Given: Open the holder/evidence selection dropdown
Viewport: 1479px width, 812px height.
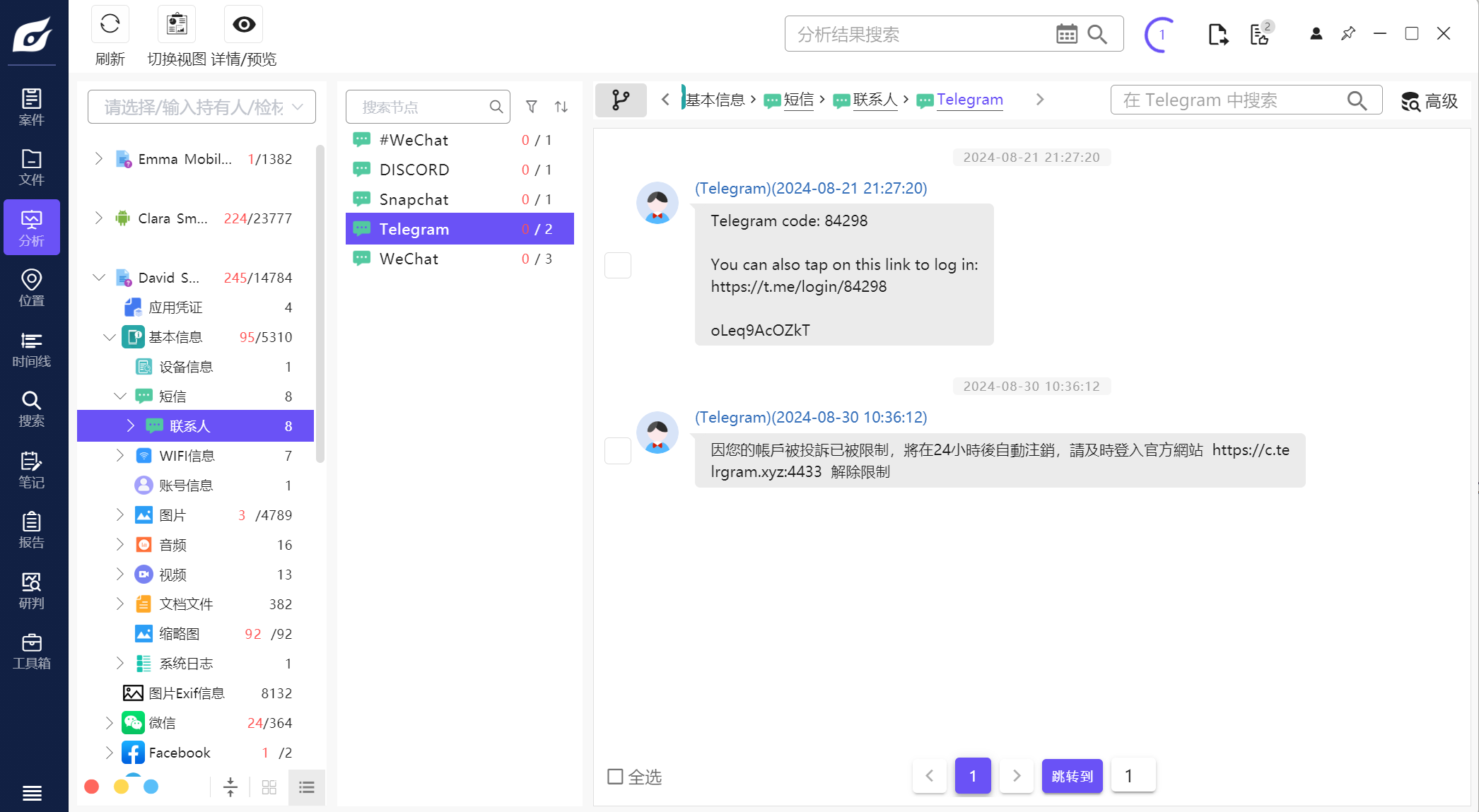Looking at the screenshot, I should pos(201,107).
